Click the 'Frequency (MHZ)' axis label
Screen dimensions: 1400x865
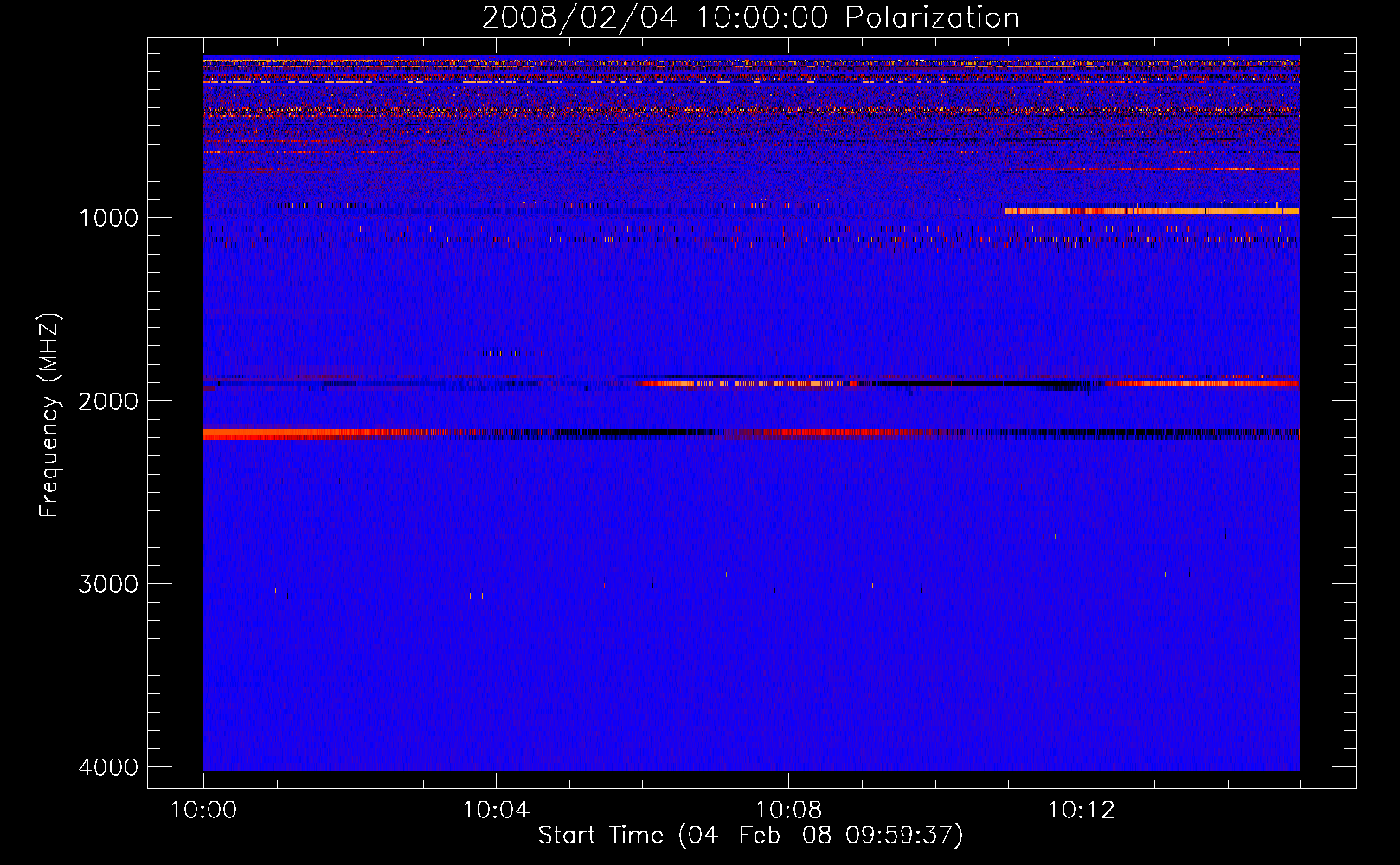point(49,416)
